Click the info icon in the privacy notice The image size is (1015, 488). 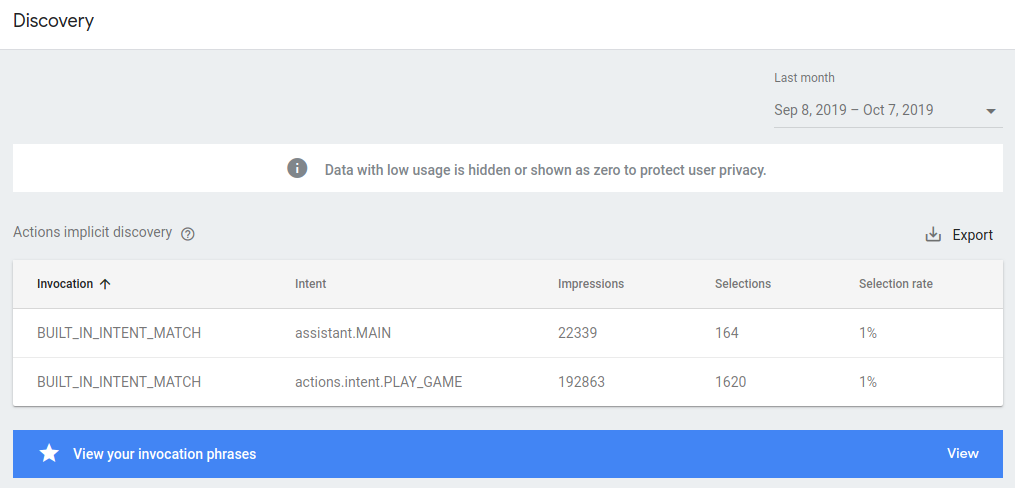[297, 168]
